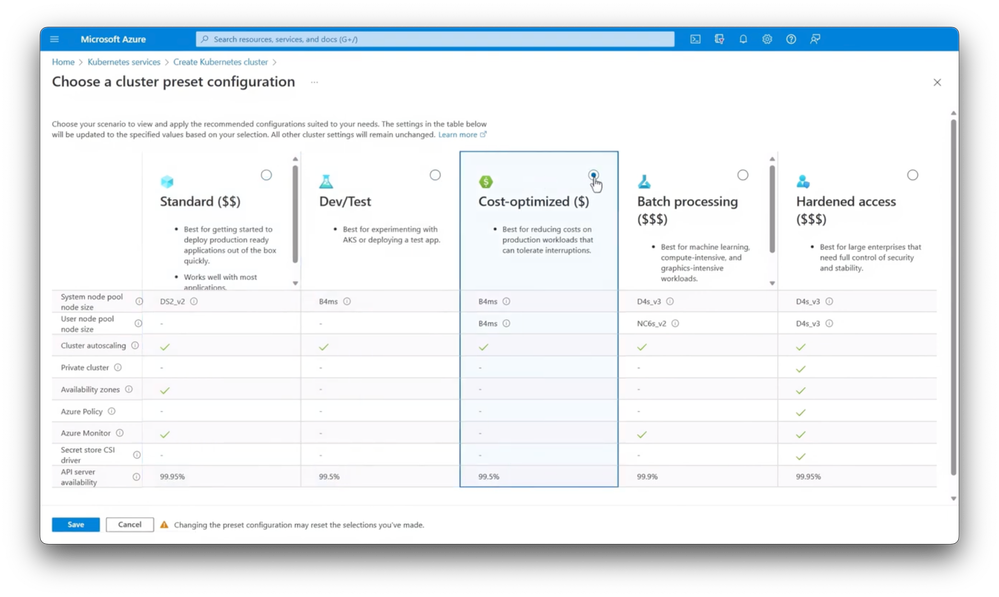Screen dimensions: 999x597
Task: Show info for Secret store CSI driver
Action: (136, 455)
